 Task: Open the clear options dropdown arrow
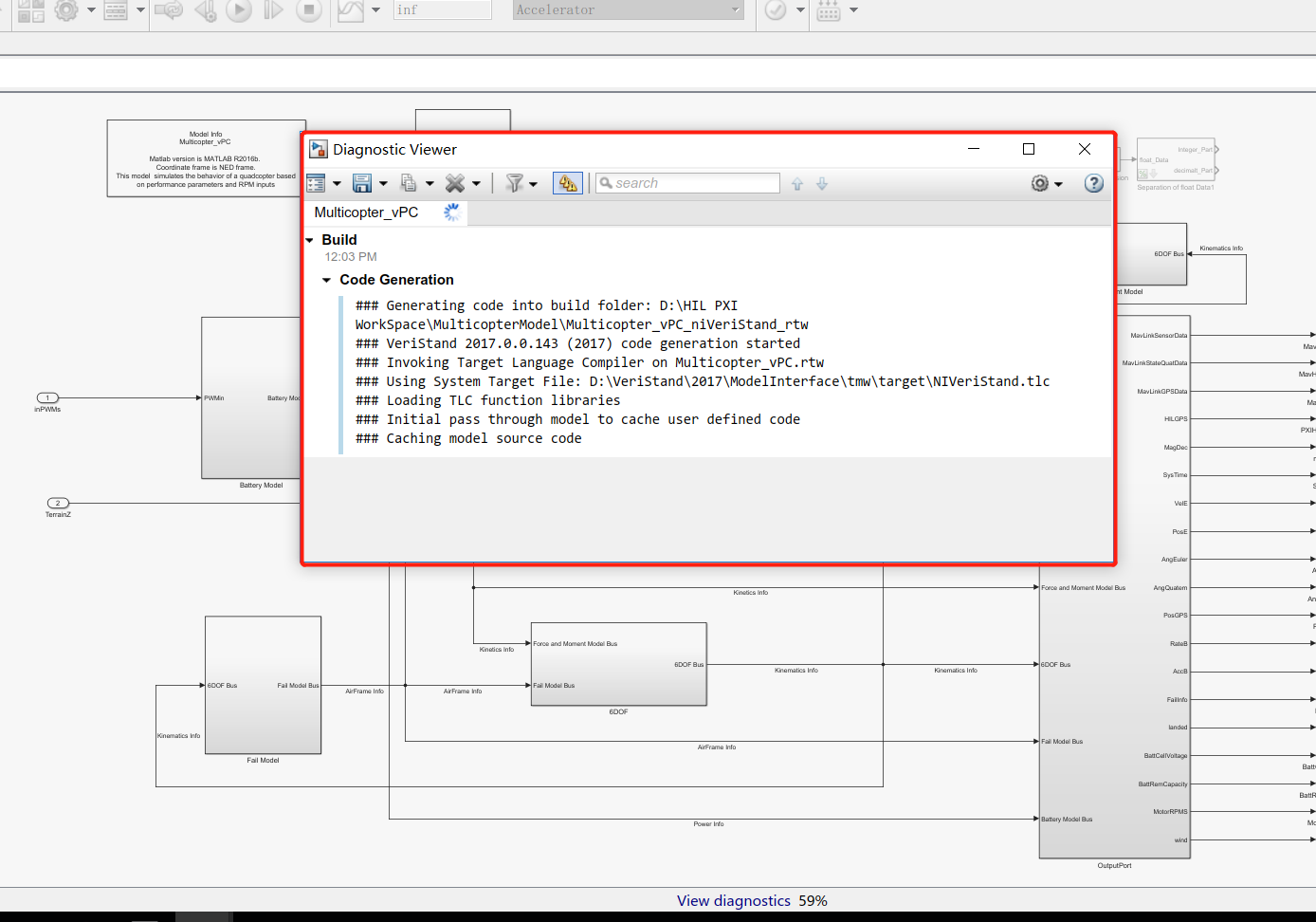click(x=476, y=184)
